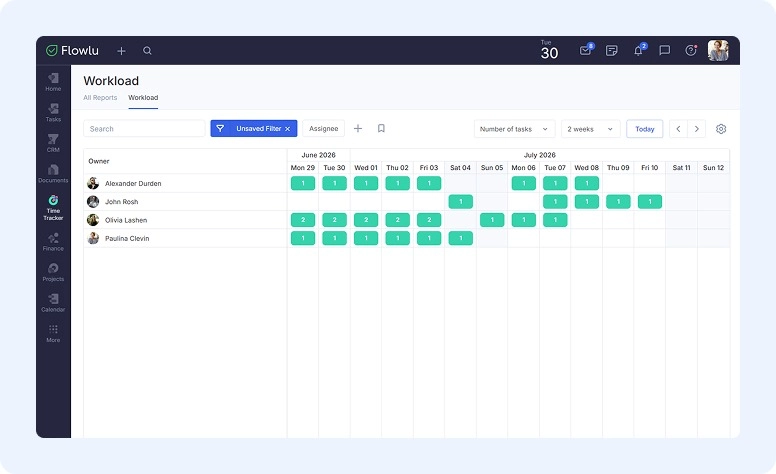The width and height of the screenshot is (776, 474).
Task: Open the More sidebar menu
Action: [x=53, y=333]
